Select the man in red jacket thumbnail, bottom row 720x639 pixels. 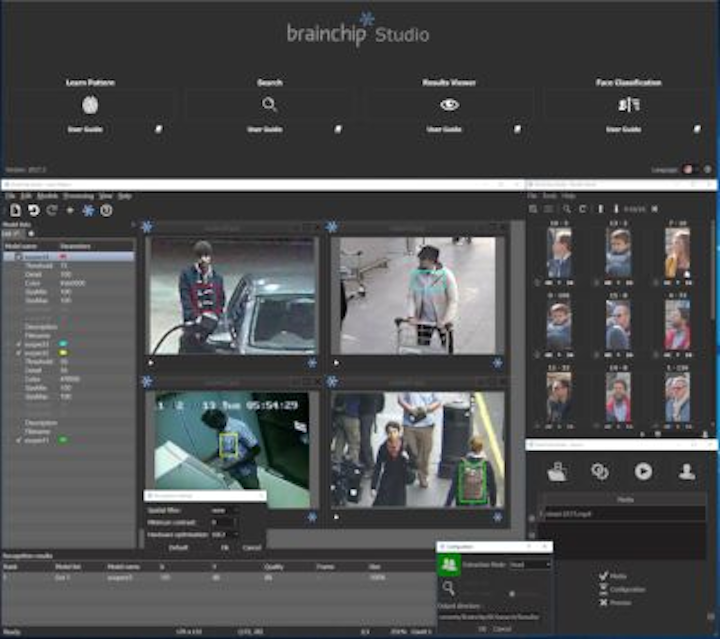pos(618,397)
